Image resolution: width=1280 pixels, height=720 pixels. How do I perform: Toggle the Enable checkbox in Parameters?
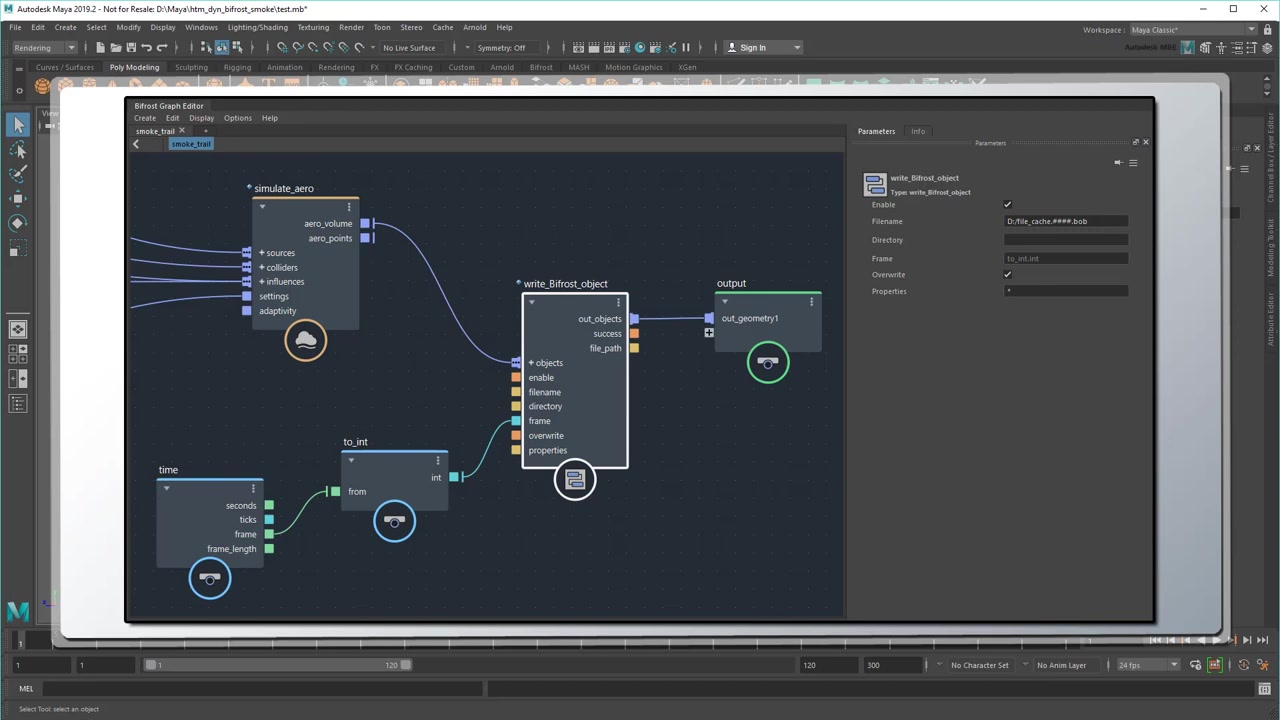[x=1008, y=204]
